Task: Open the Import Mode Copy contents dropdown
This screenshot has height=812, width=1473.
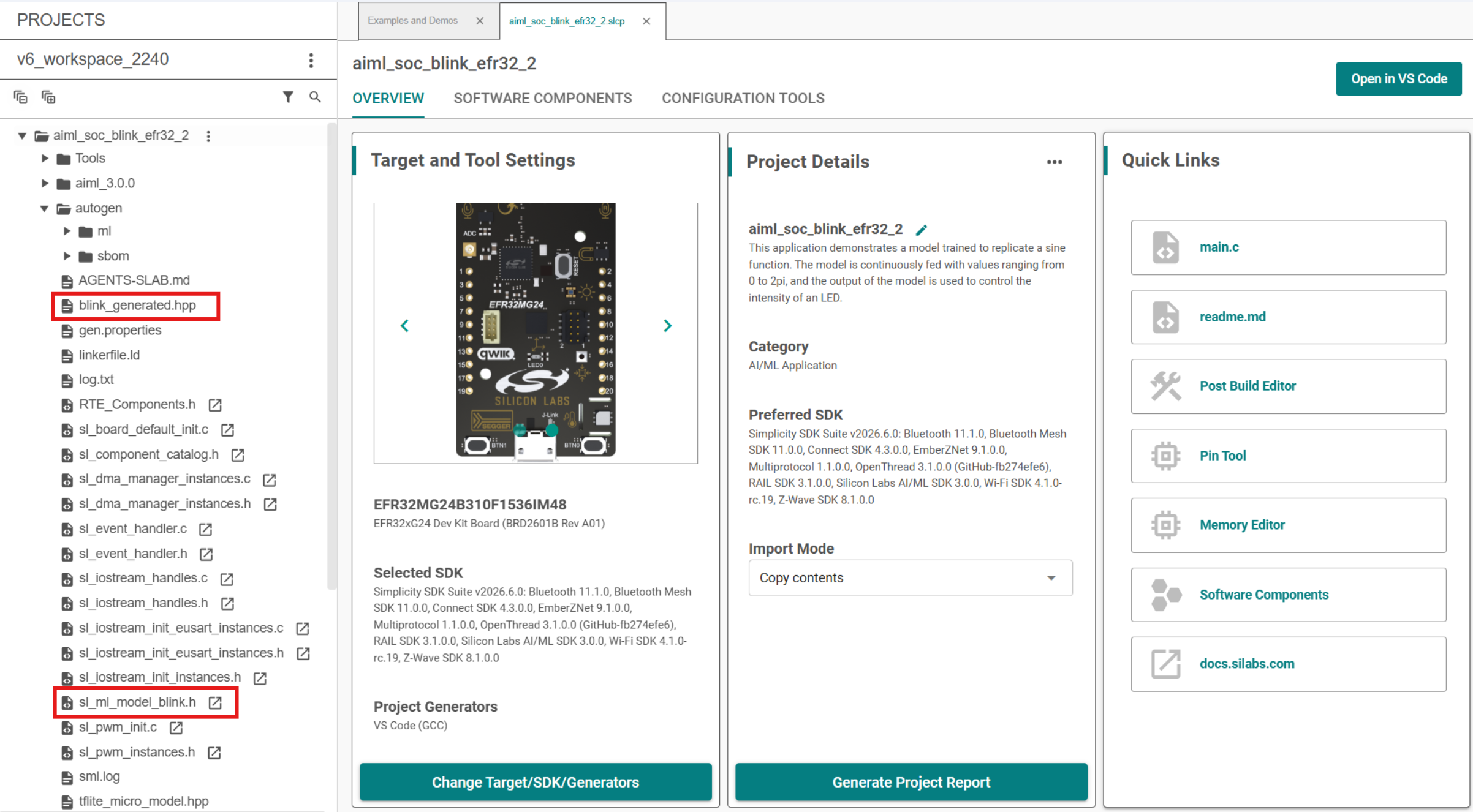Action: (x=911, y=578)
